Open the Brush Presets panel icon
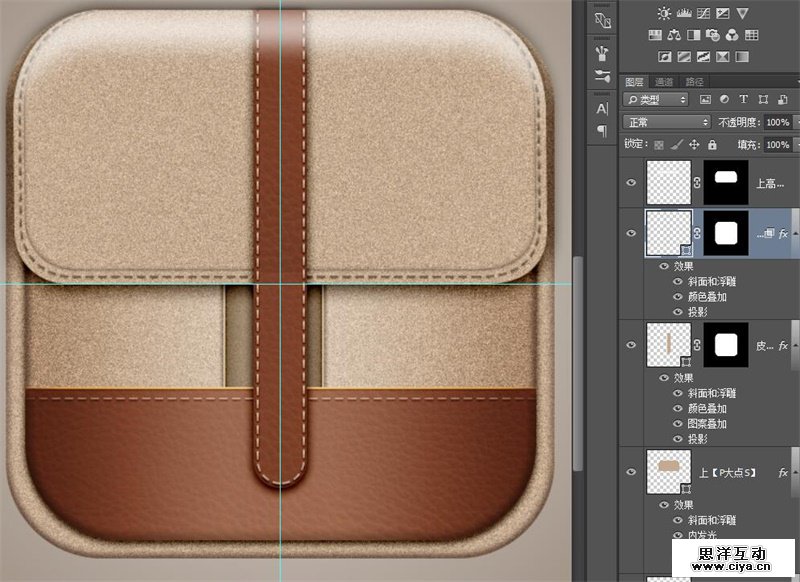This screenshot has height=582, width=800. coord(602,52)
